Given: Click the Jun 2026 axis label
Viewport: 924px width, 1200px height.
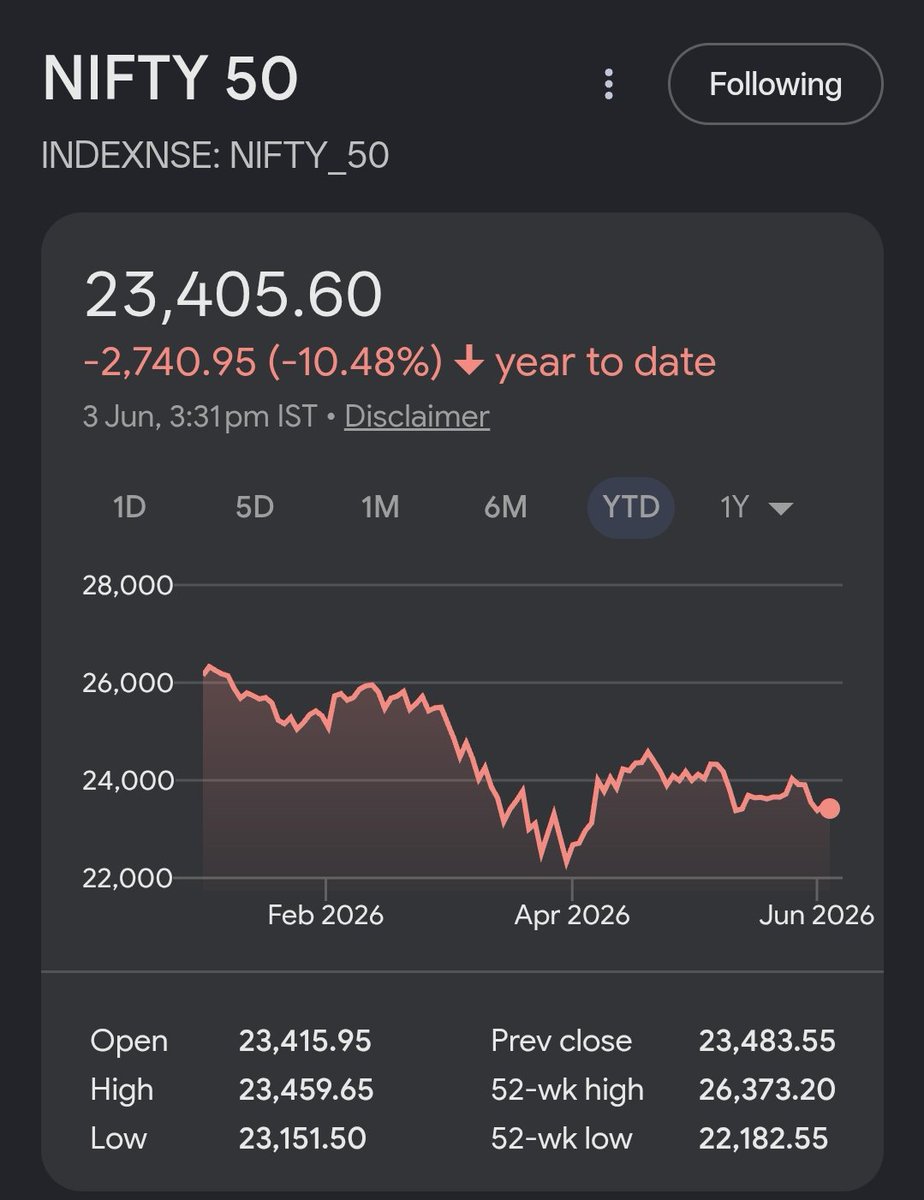Looking at the screenshot, I should [816, 915].
